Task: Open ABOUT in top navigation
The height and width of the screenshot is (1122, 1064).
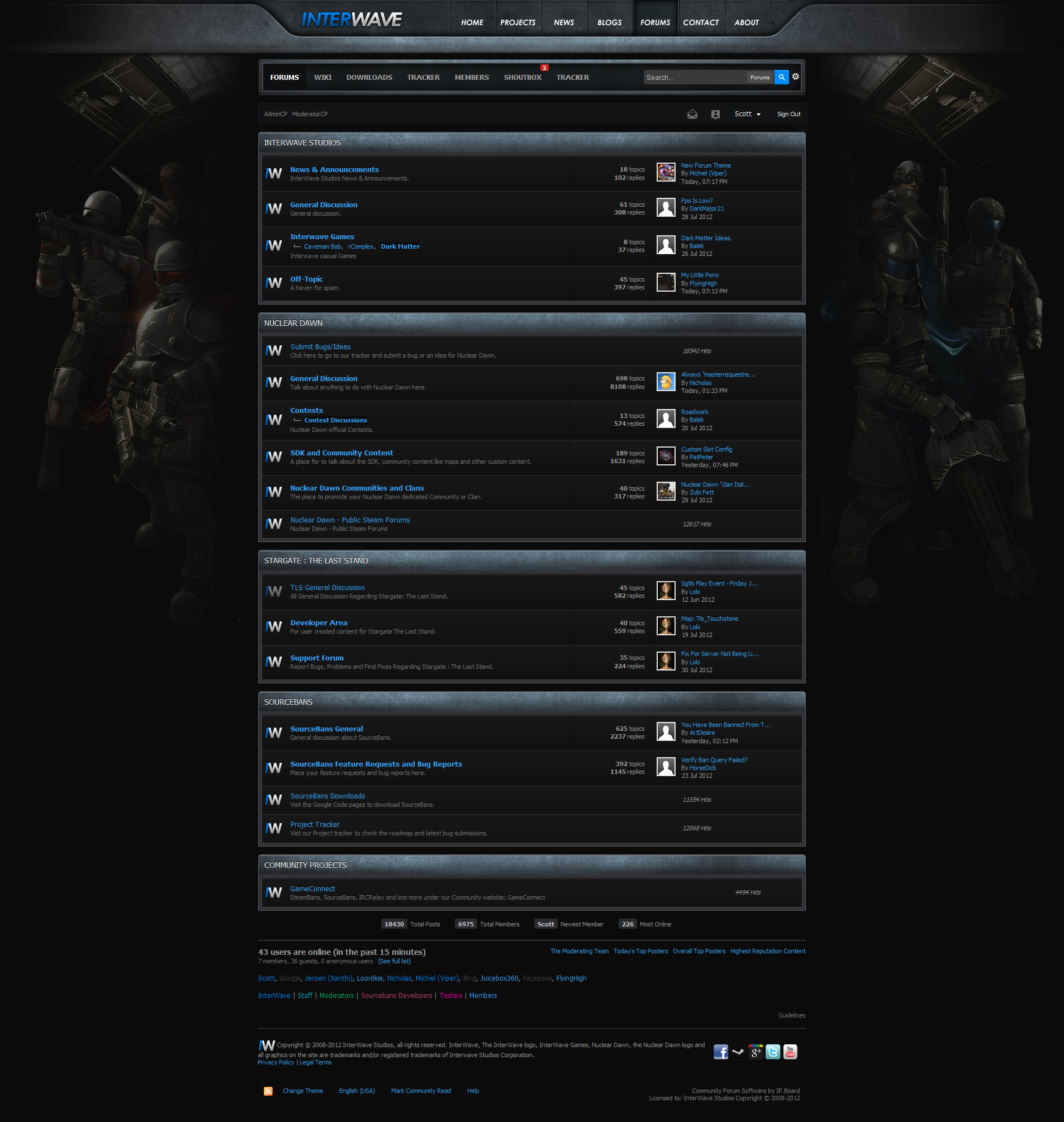Action: coord(747,23)
